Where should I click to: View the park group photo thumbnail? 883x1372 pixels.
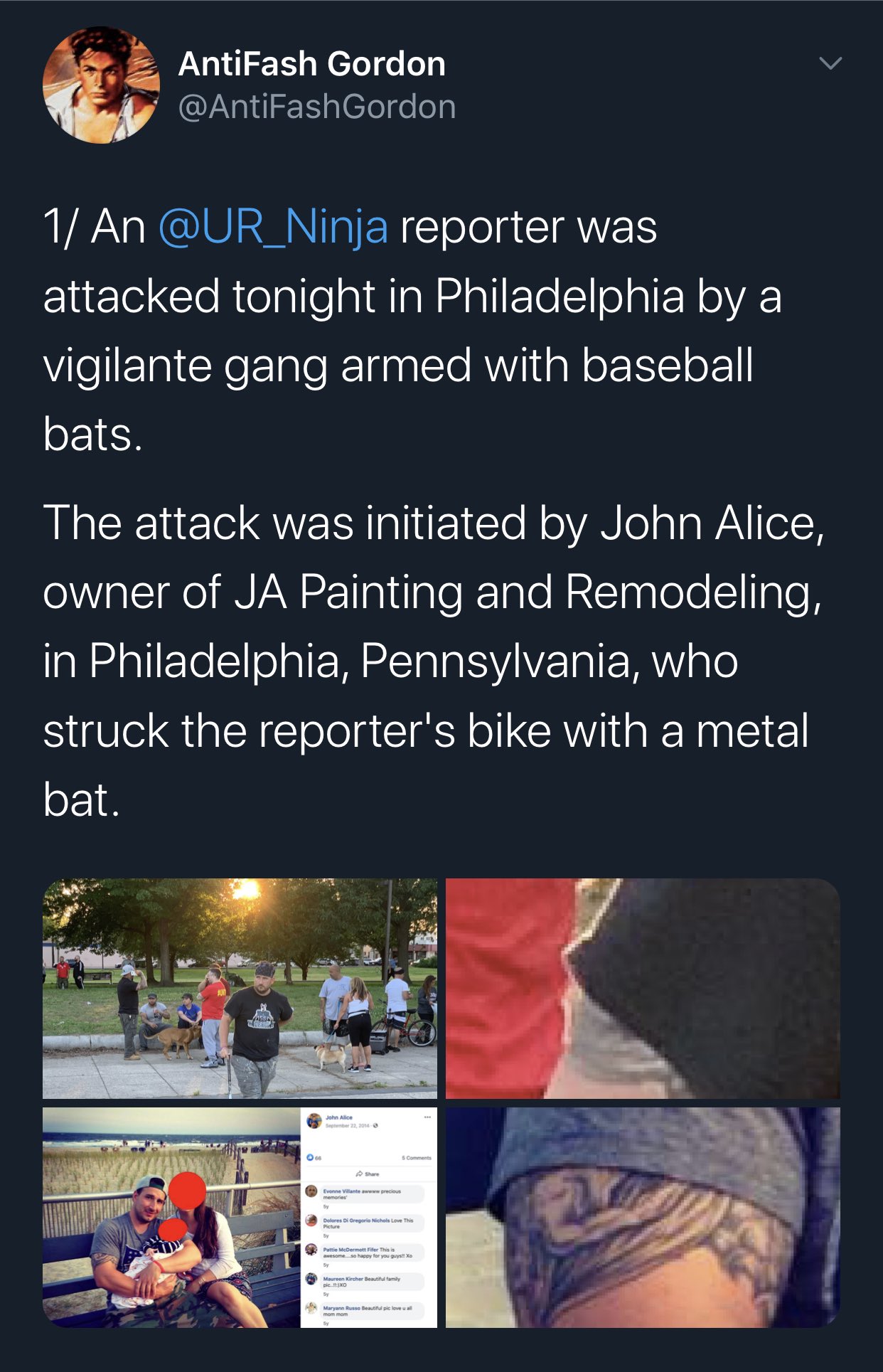240,988
